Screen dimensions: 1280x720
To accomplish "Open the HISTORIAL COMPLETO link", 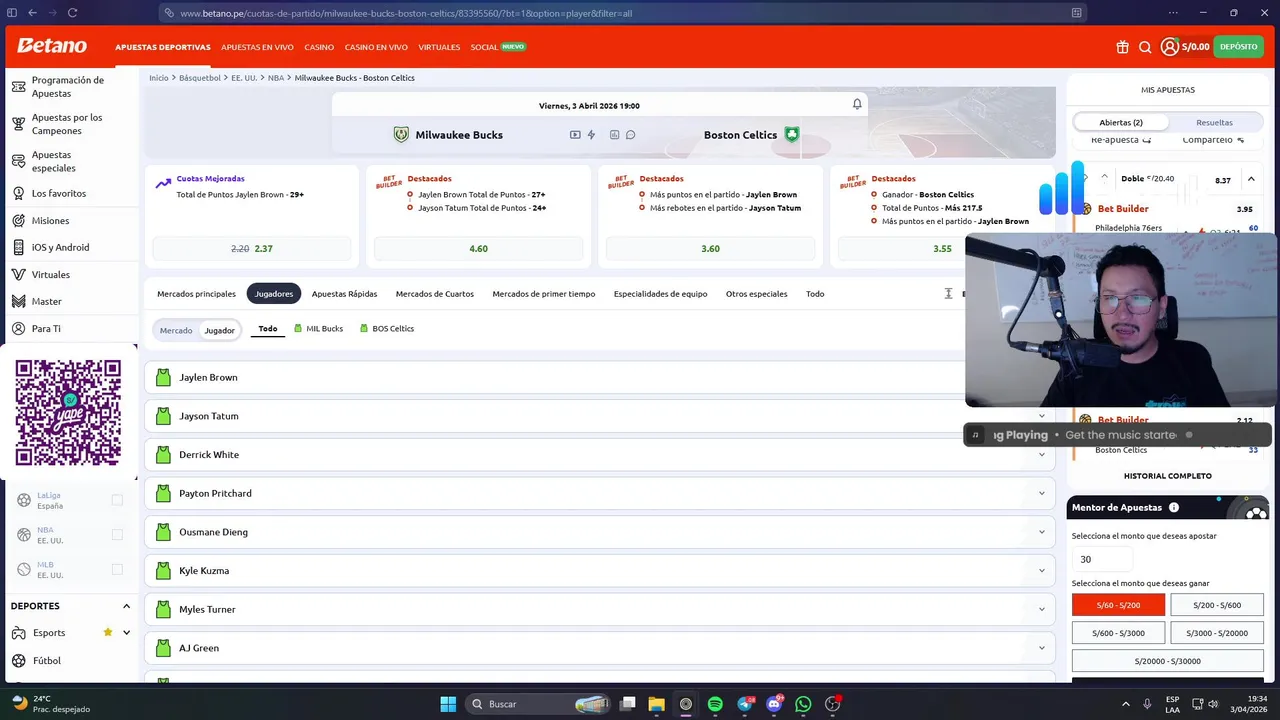I will point(1168,476).
